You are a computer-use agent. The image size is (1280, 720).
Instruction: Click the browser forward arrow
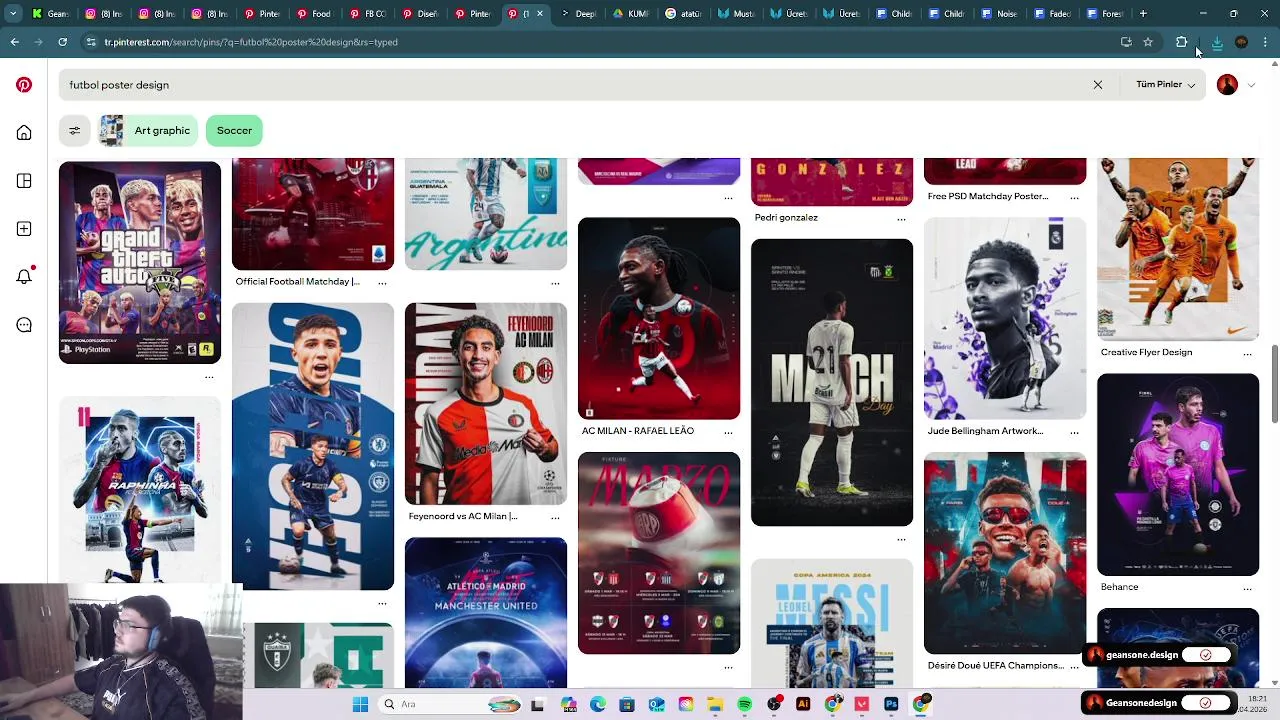coord(38,42)
